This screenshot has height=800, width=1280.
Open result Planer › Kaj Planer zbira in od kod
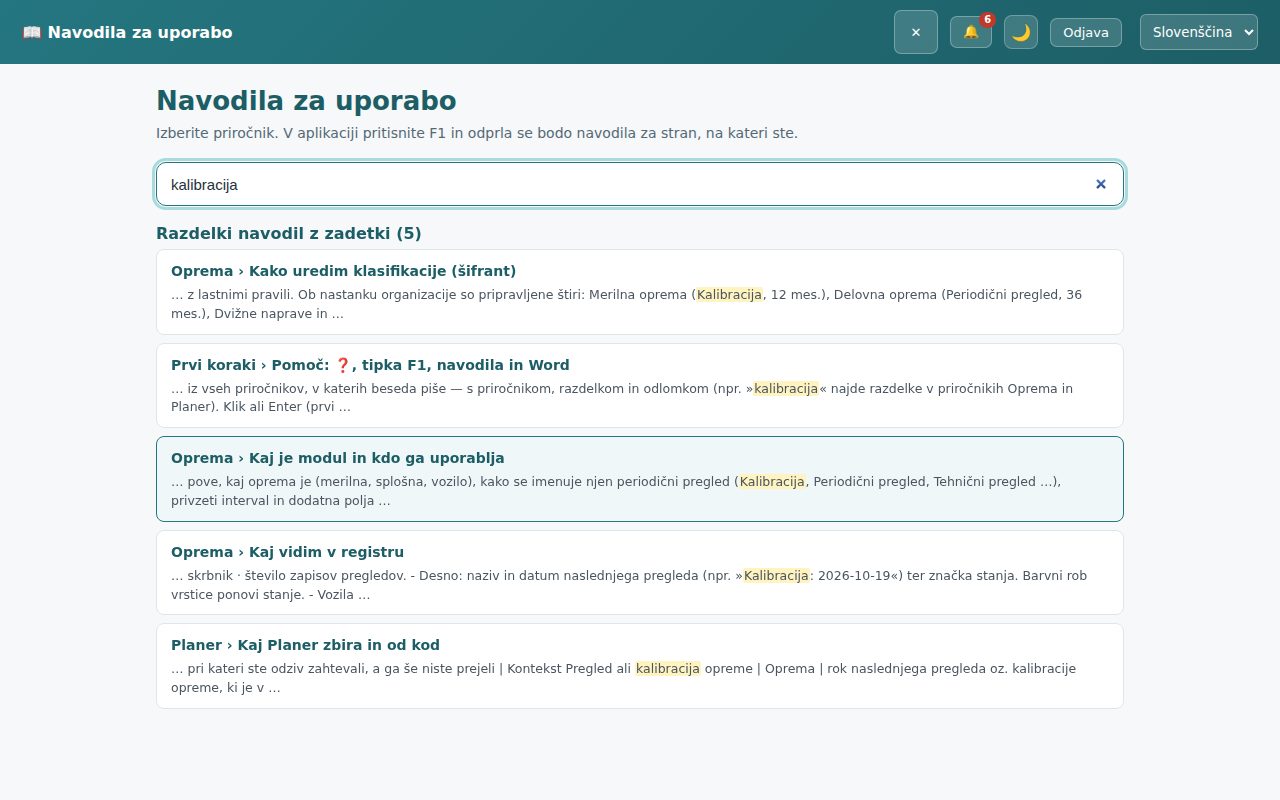(640, 666)
